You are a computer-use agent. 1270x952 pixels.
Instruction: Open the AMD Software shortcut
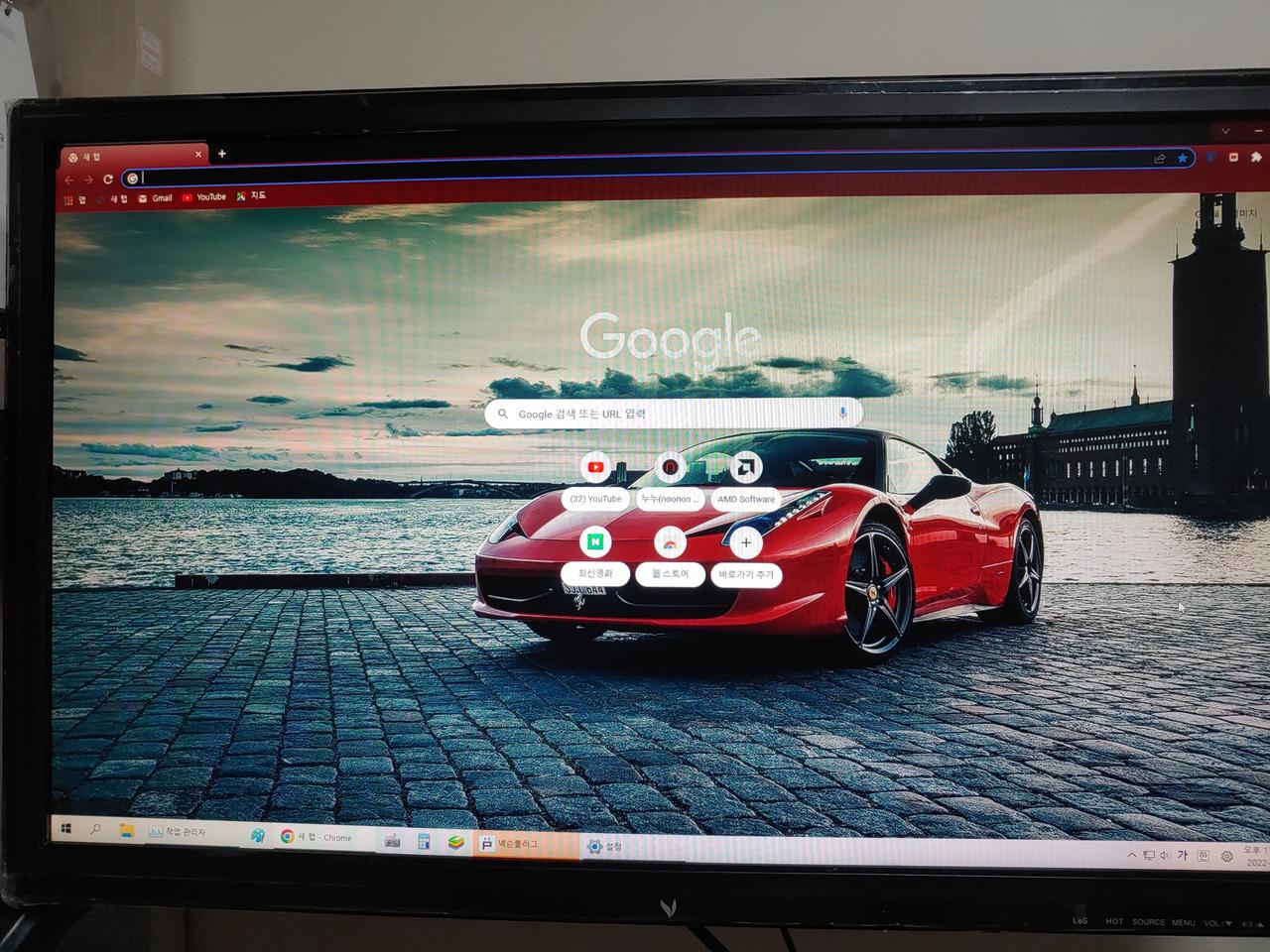click(x=746, y=467)
